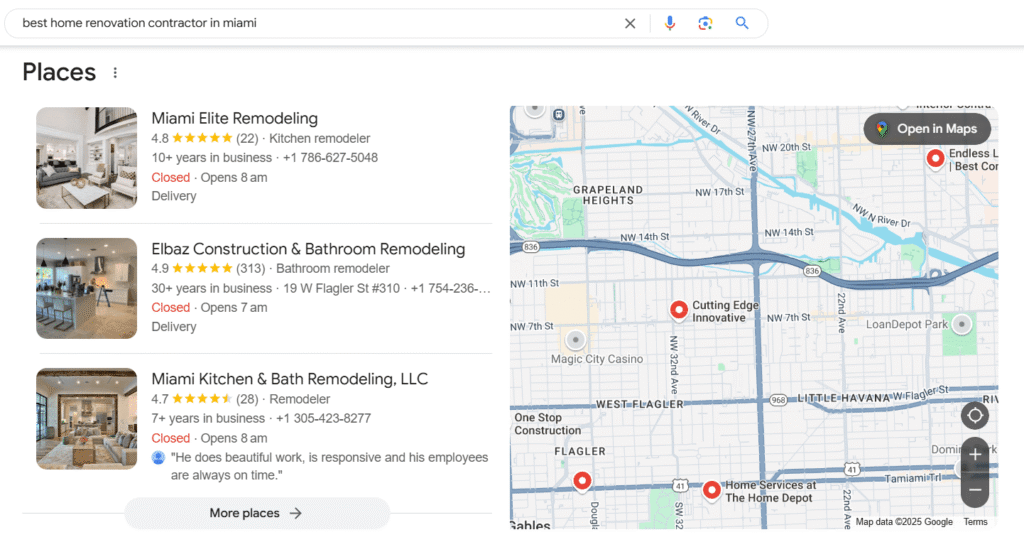1024x547 pixels.
Task: Click the (313) review count
Action: [x=251, y=268]
